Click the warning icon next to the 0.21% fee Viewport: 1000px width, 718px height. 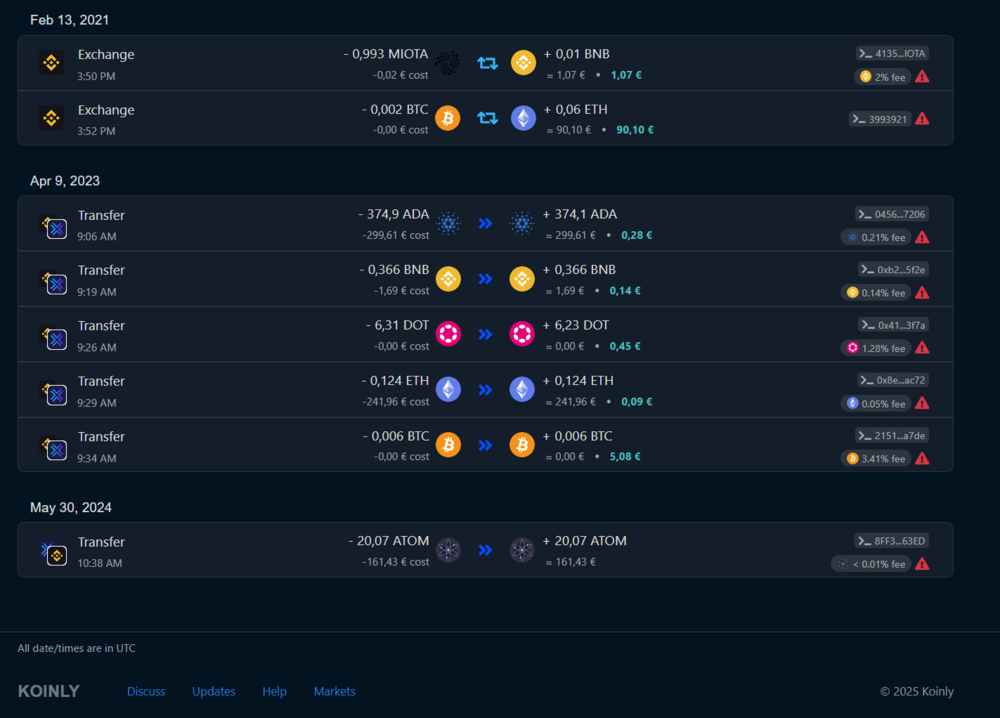pyautogui.click(x=922, y=237)
